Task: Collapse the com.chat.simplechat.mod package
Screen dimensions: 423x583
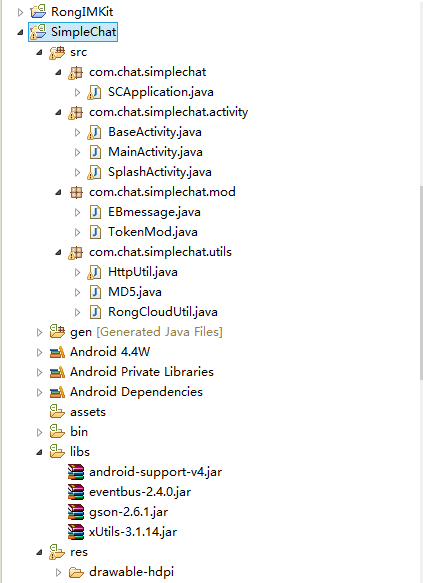Action: 58,193
